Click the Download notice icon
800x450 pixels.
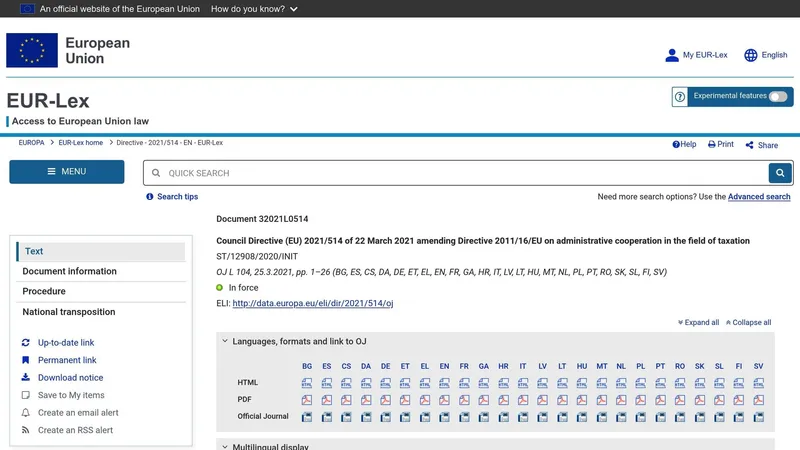click(x=26, y=378)
